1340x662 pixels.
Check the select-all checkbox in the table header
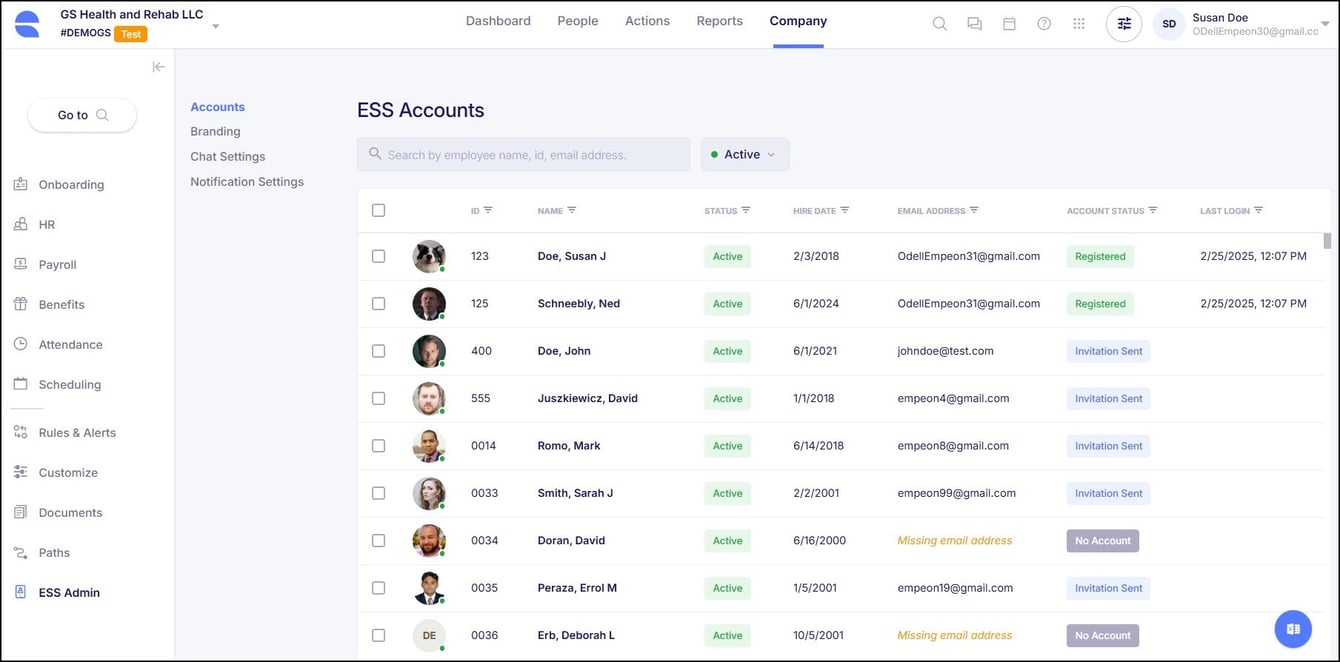click(x=378, y=210)
